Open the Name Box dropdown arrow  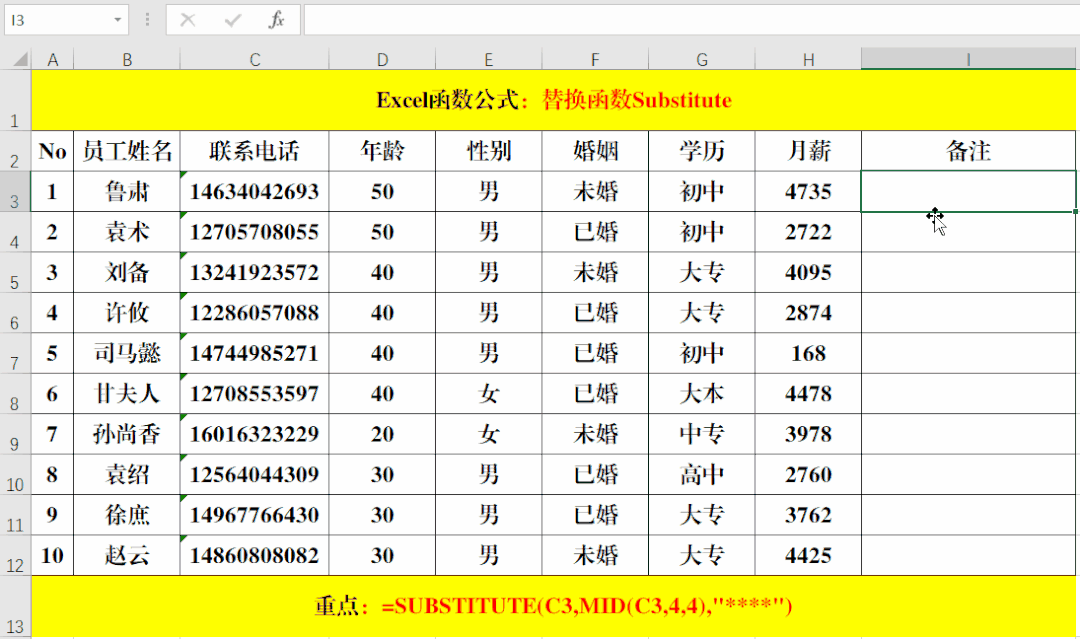pyautogui.click(x=118, y=20)
